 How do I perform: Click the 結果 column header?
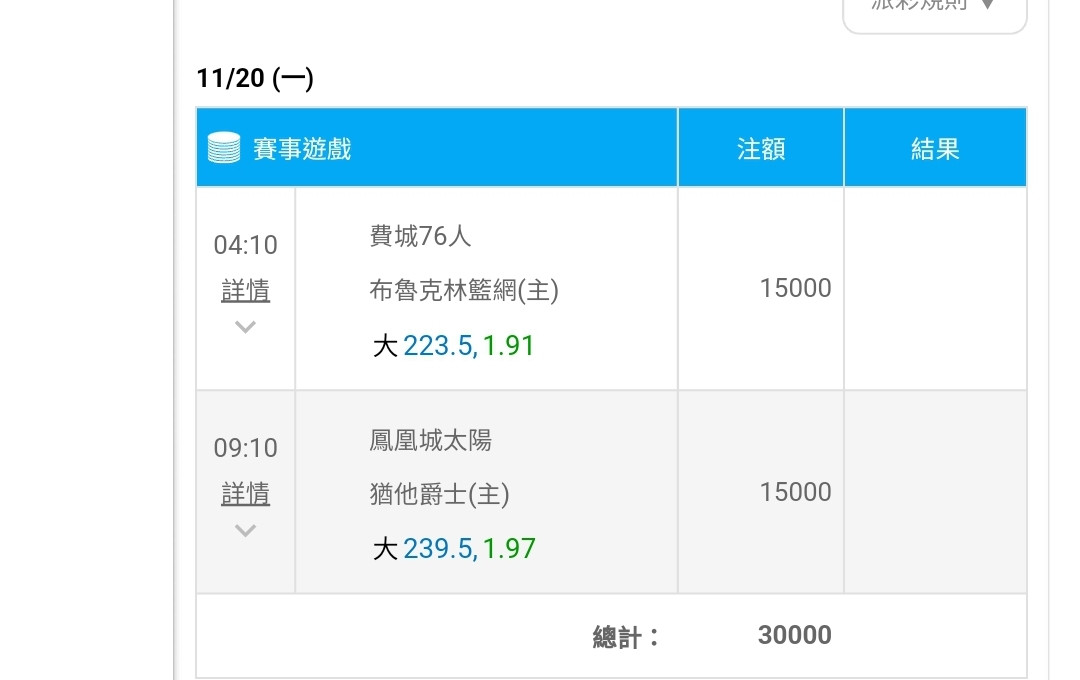click(x=935, y=147)
